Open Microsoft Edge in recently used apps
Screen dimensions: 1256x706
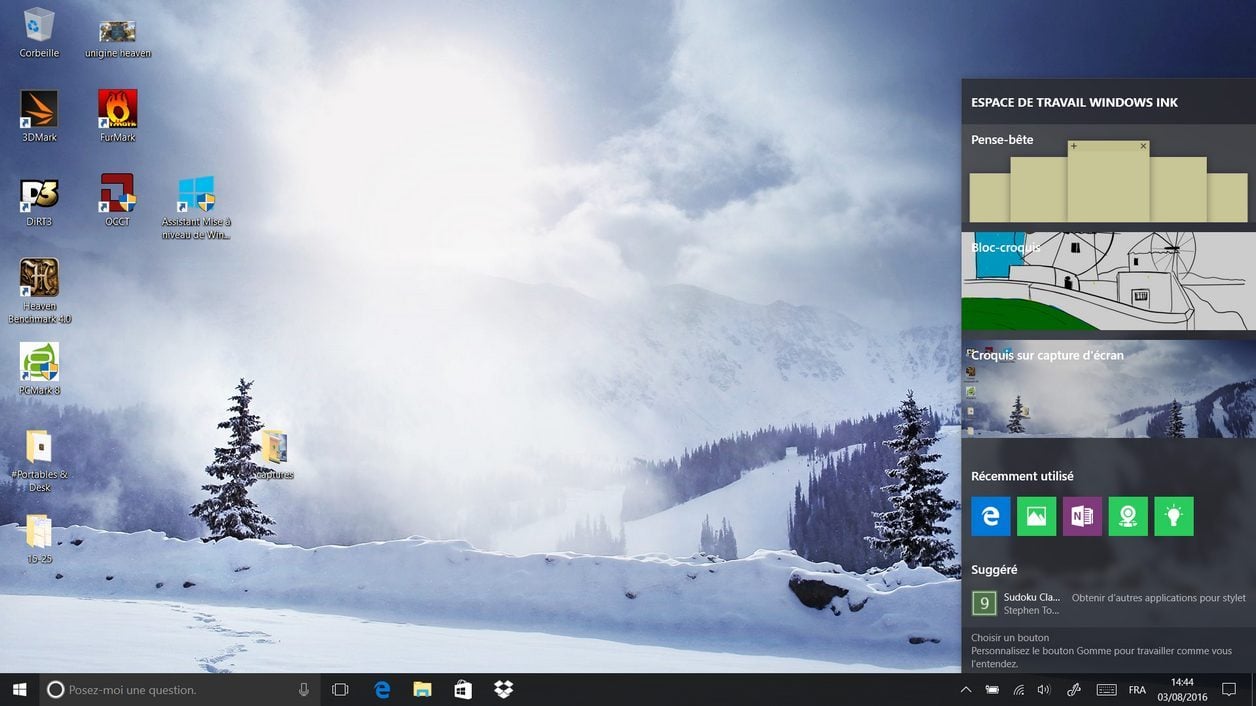click(990, 516)
